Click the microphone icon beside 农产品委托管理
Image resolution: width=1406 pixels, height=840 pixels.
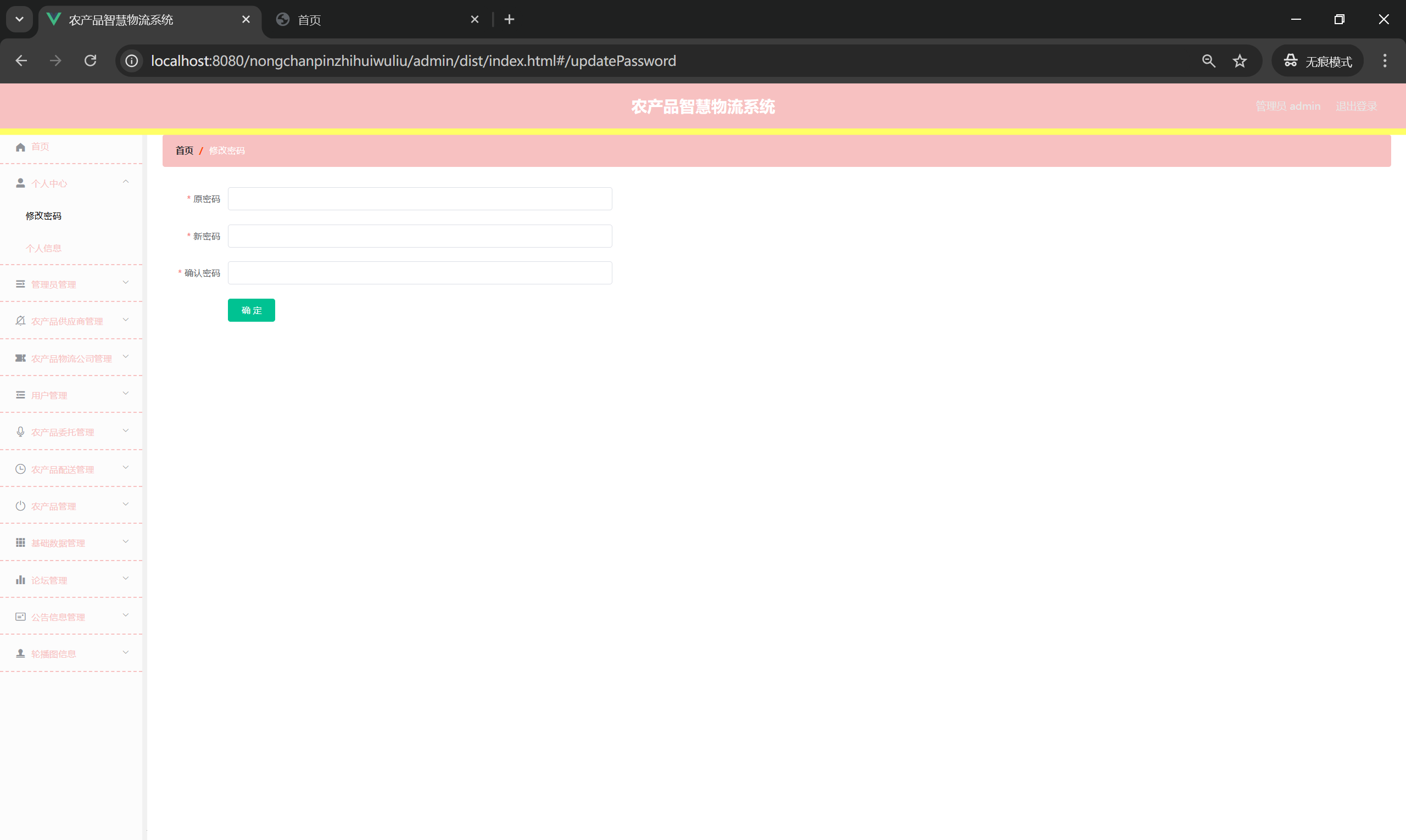coord(20,432)
